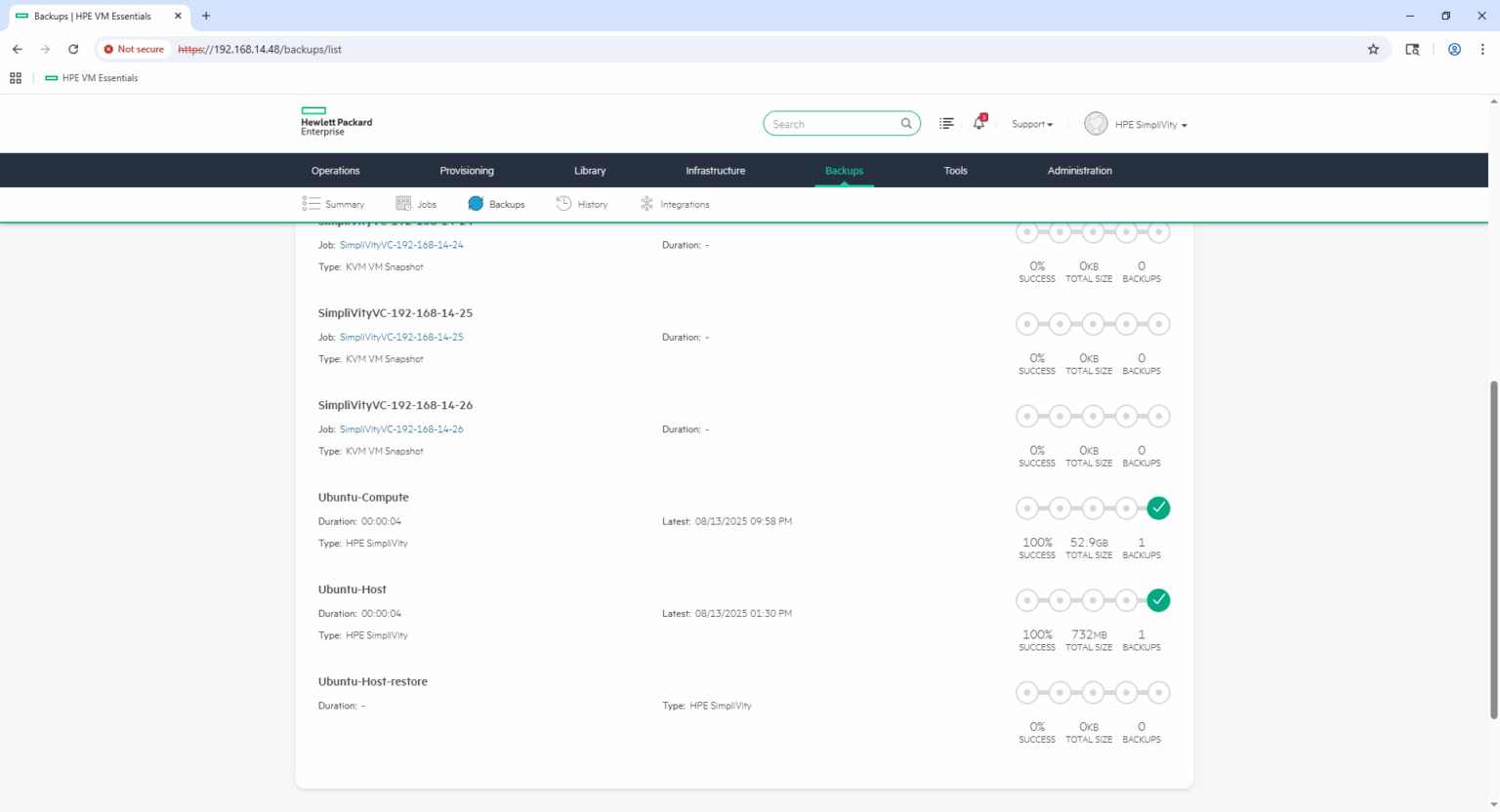This screenshot has height=812, width=1500.
Task: Open the Infrastructure menu
Action: [x=715, y=171]
